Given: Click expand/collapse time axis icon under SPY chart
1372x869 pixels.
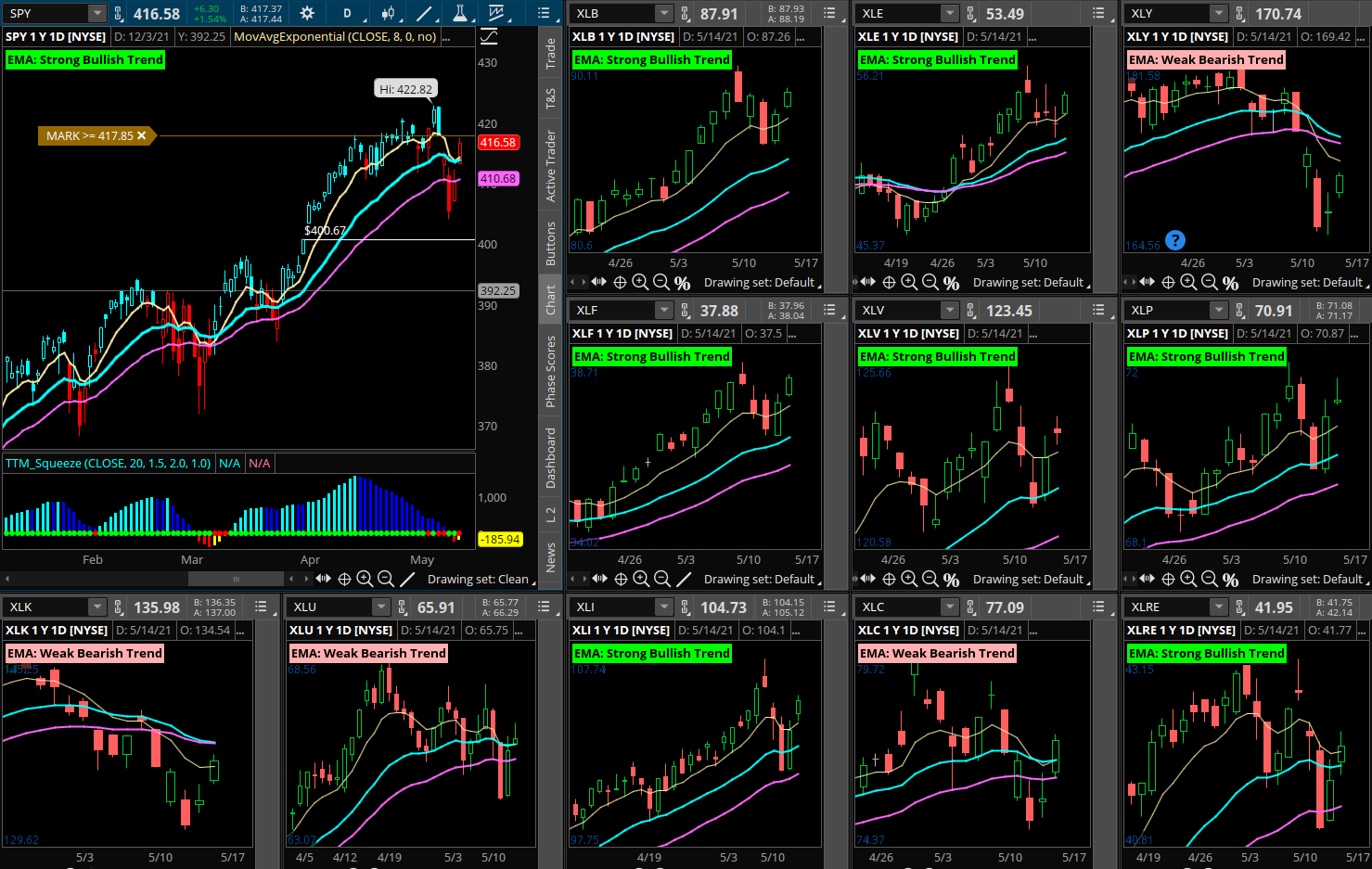Looking at the screenshot, I should (323, 579).
